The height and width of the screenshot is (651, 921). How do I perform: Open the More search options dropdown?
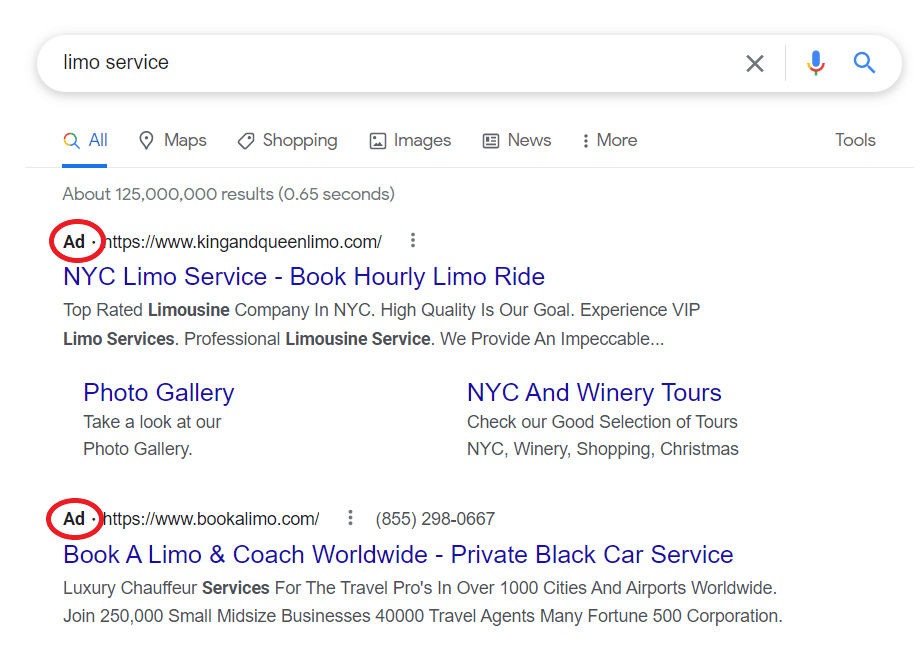coord(608,140)
